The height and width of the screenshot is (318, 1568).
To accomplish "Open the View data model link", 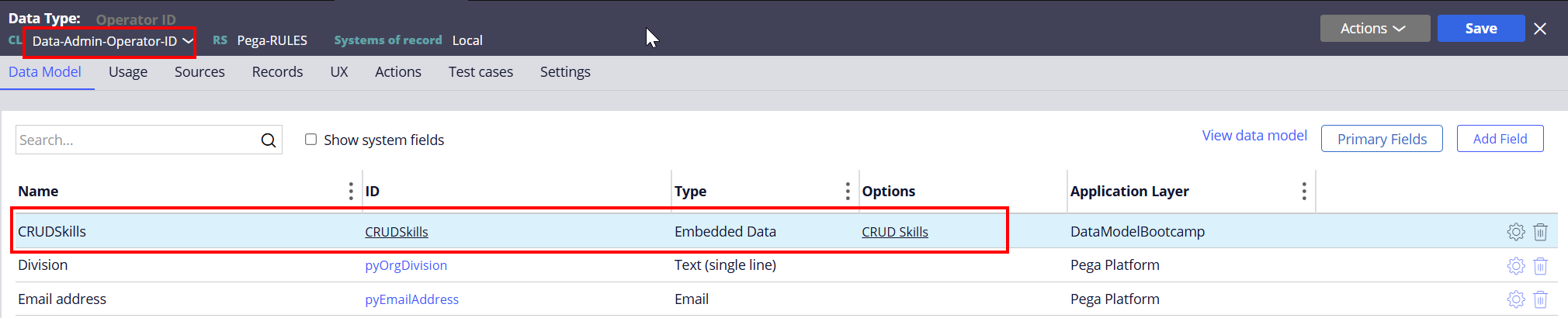I will [1254, 136].
